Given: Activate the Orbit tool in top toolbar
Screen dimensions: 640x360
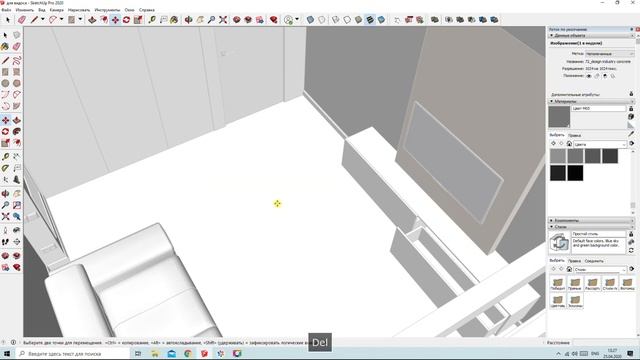Looking at the screenshot, I should coord(188,20).
